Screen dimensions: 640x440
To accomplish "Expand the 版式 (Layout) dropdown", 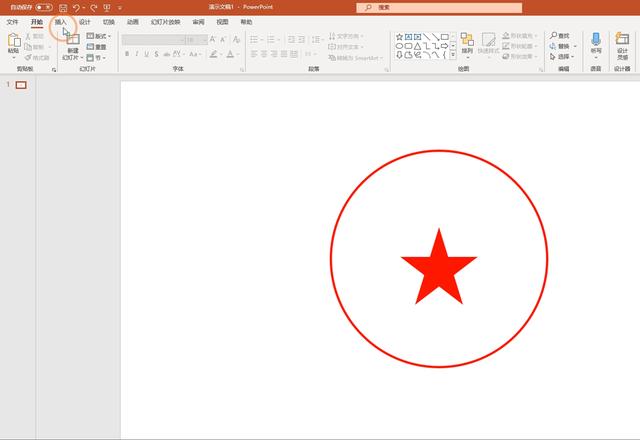I will point(99,36).
